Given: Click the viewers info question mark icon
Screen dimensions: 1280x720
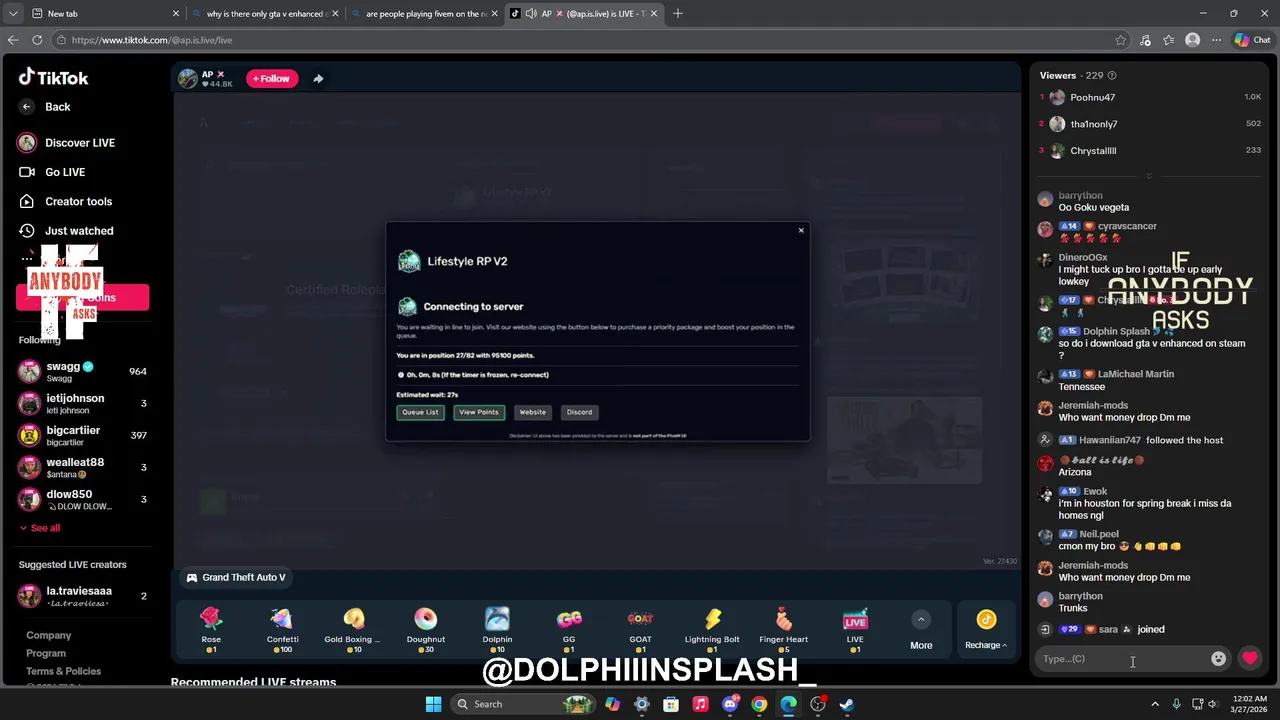Looking at the screenshot, I should 1112,75.
